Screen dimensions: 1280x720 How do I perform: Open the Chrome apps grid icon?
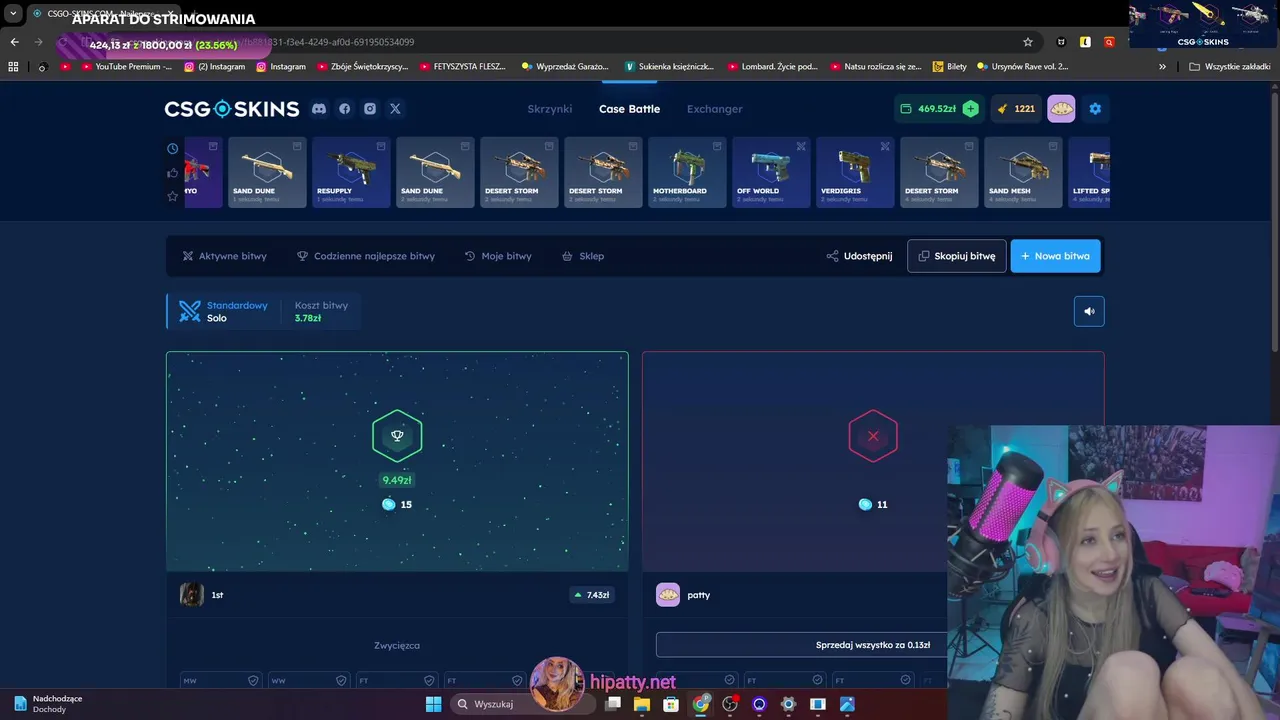coord(13,67)
